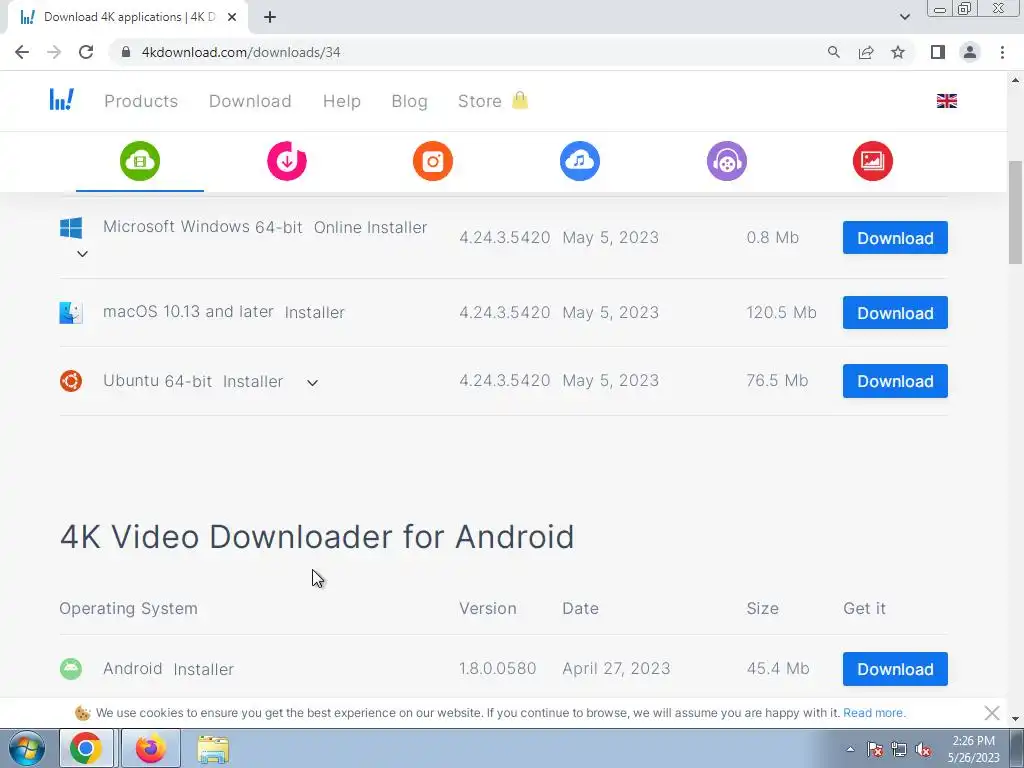Click the page vertical scrollbar thumb
The image size is (1024, 768).
[1015, 212]
